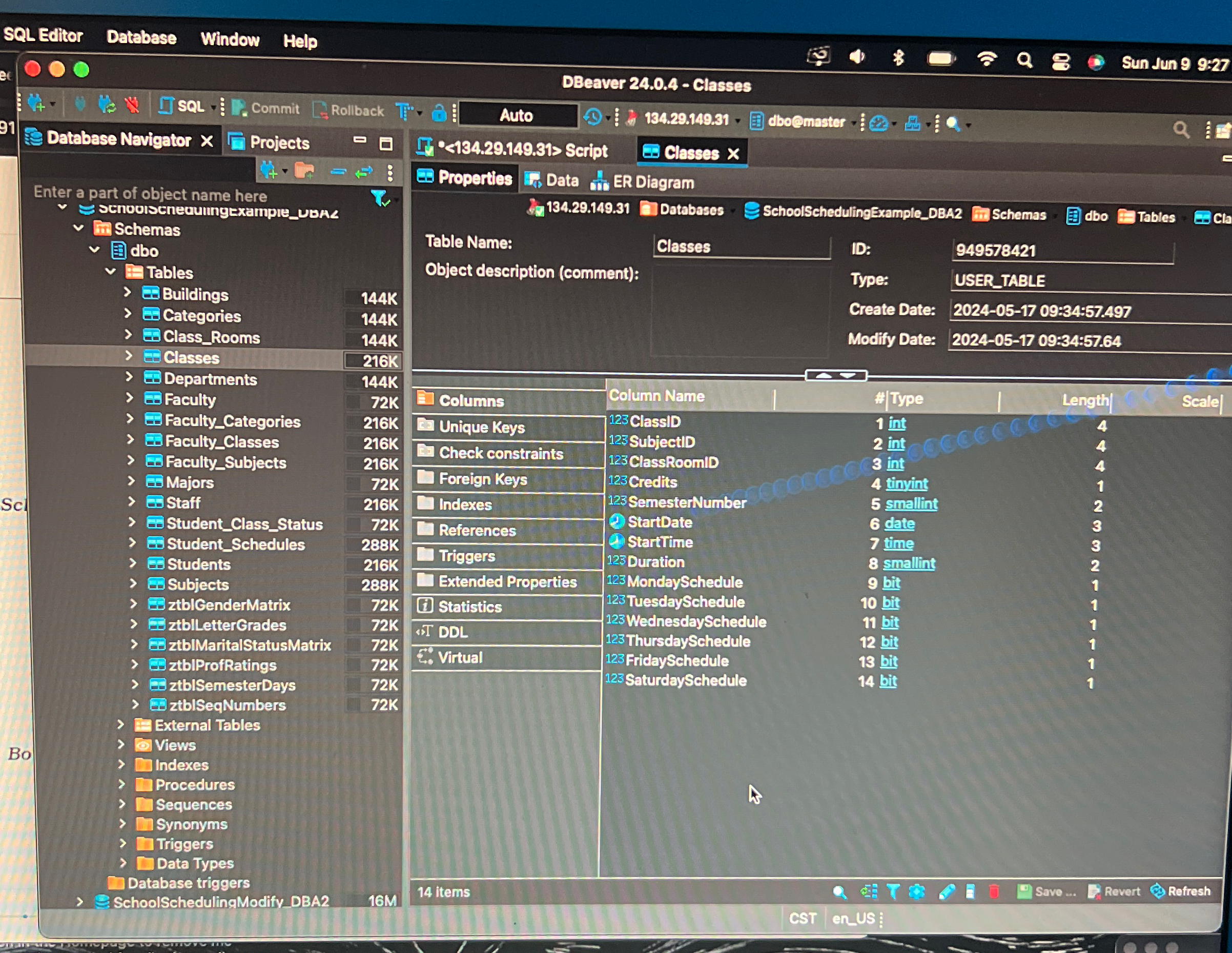Click Link with editor arrows icon

pyautogui.click(x=364, y=172)
